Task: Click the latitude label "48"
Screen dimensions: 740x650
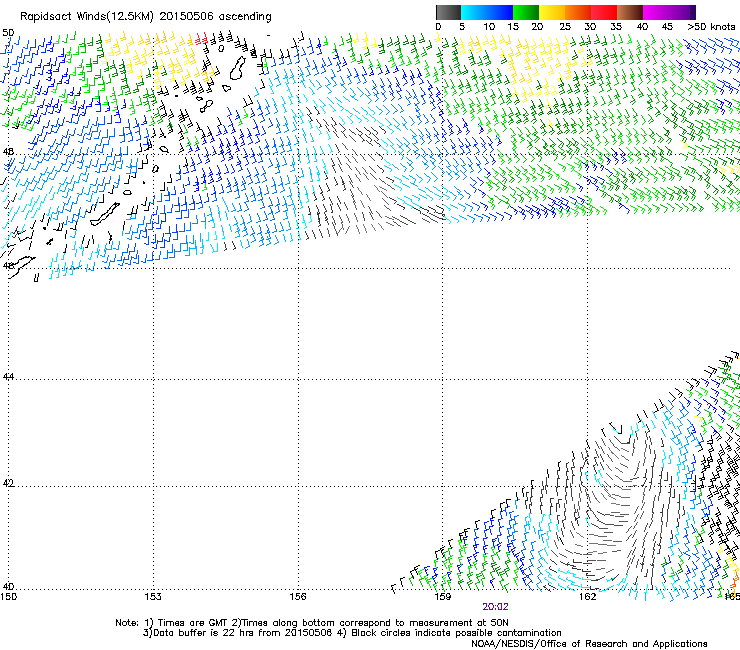Action: click(8, 152)
